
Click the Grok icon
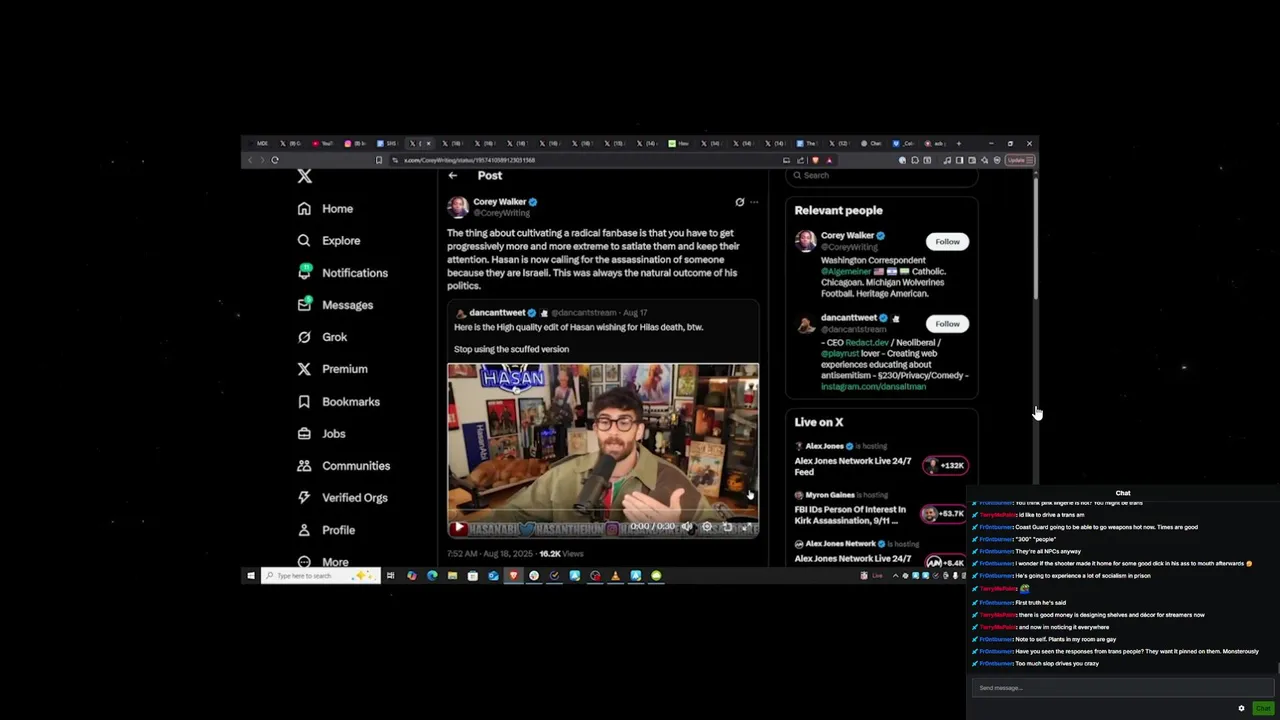(304, 337)
